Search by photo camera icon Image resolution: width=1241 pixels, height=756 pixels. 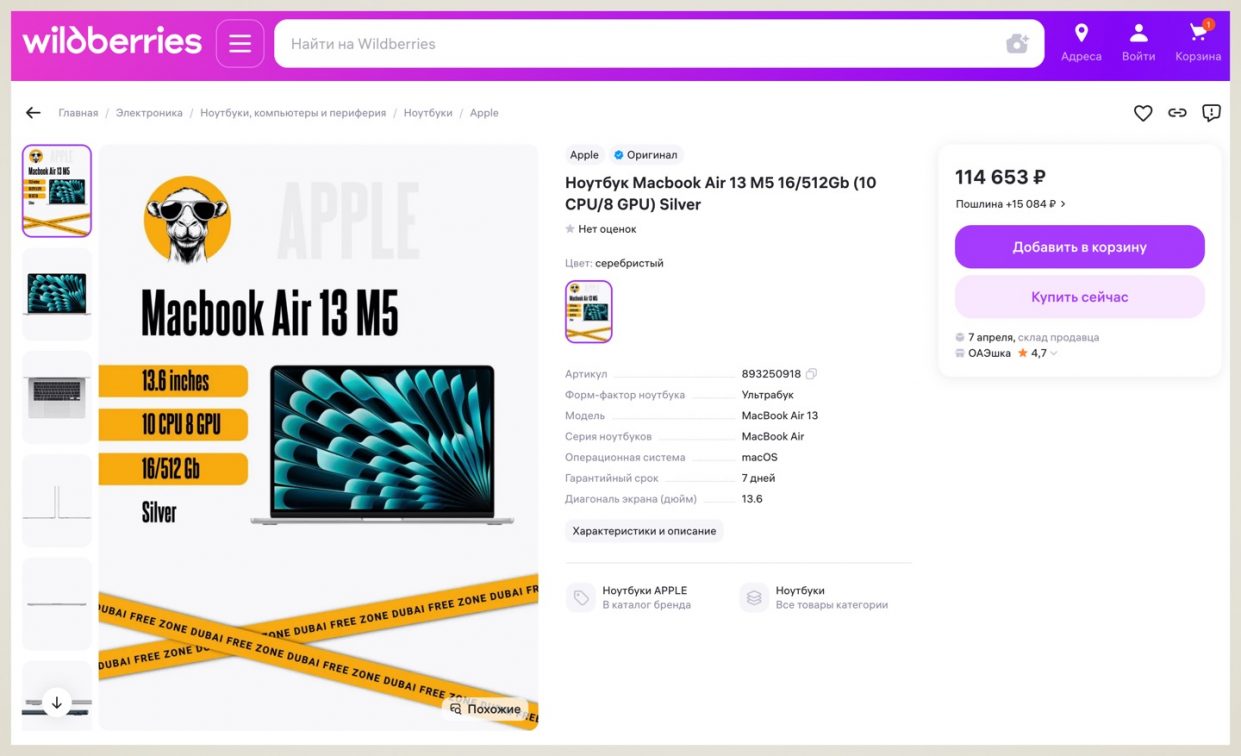coord(1017,44)
